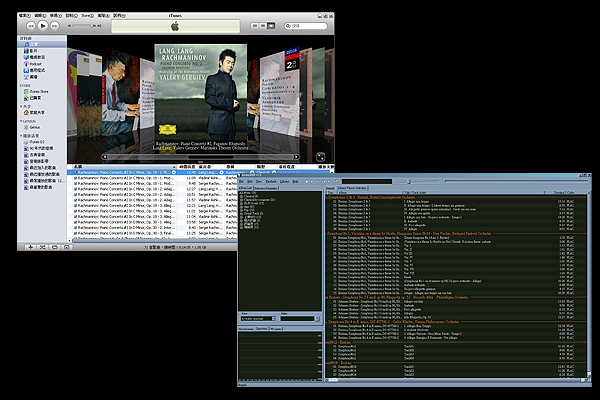Image resolution: width=600 pixels, height=400 pixels.
Task: Adjust the iTunes volume slider
Action: (85, 26)
